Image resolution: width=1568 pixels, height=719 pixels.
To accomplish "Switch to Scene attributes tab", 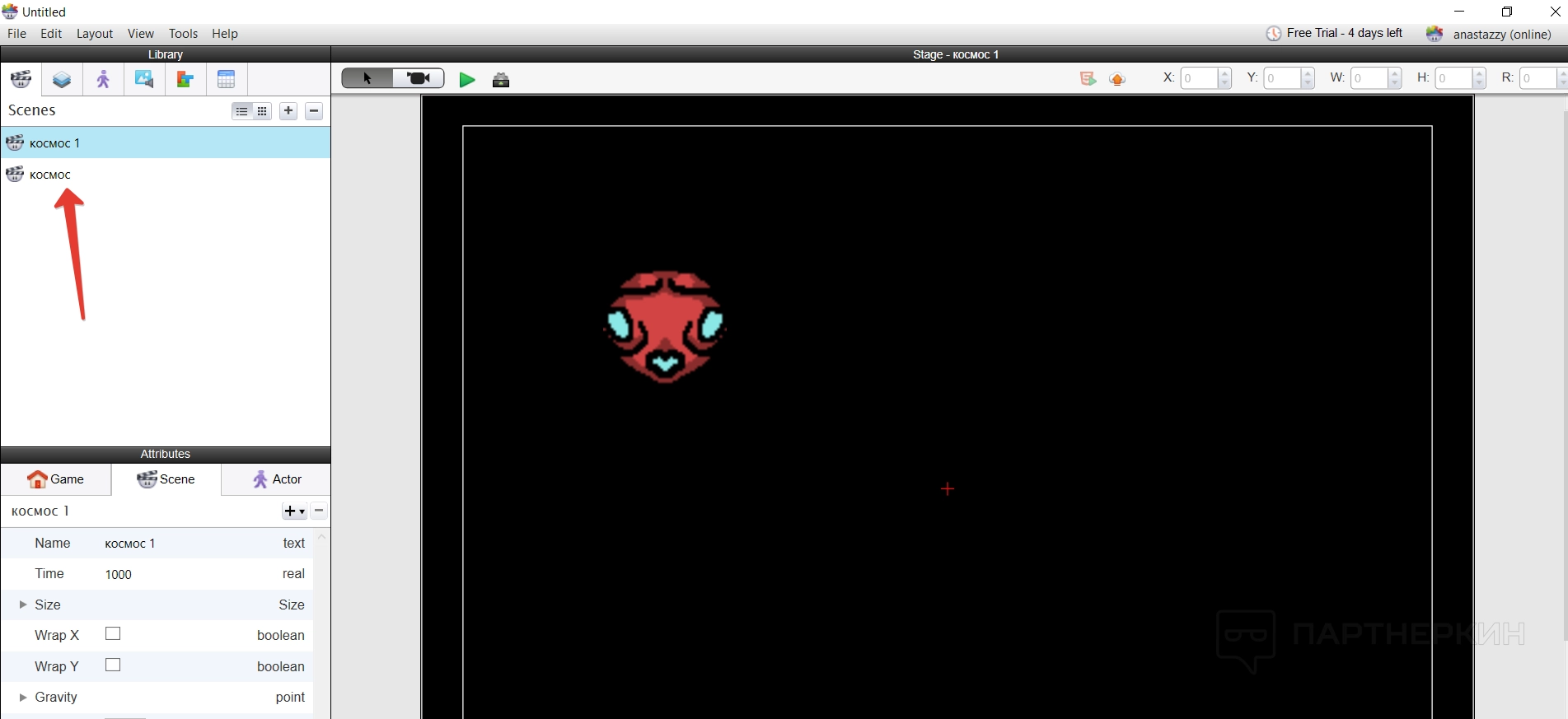I will click(x=166, y=479).
